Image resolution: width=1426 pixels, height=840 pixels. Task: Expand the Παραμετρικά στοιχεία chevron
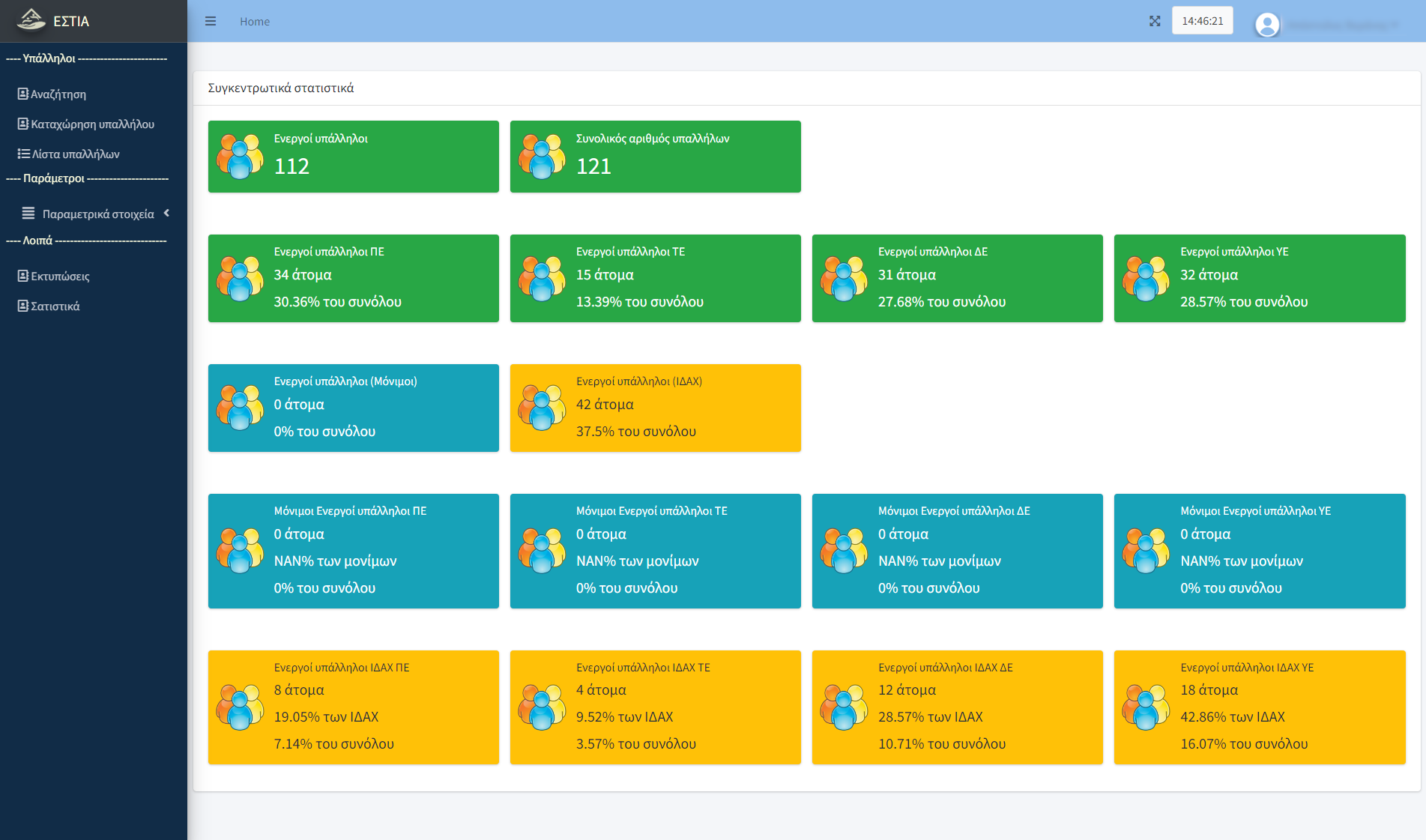click(166, 214)
